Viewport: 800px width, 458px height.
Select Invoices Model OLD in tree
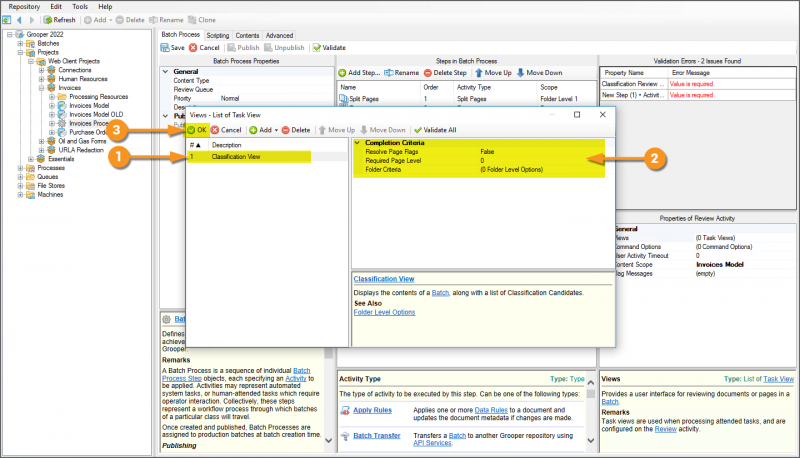click(x=98, y=114)
